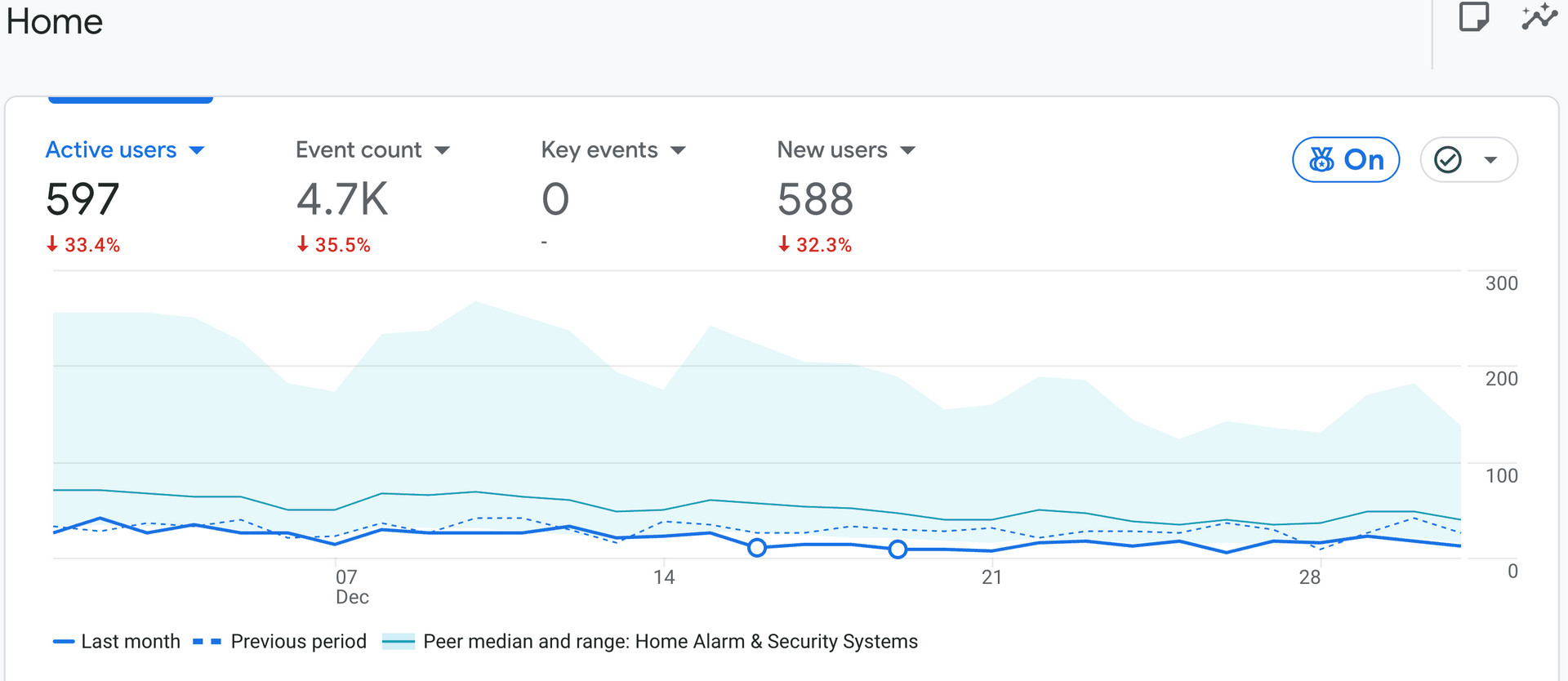This screenshot has height=681, width=1568.
Task: Toggle the benchmarking On button
Action: (x=1346, y=159)
